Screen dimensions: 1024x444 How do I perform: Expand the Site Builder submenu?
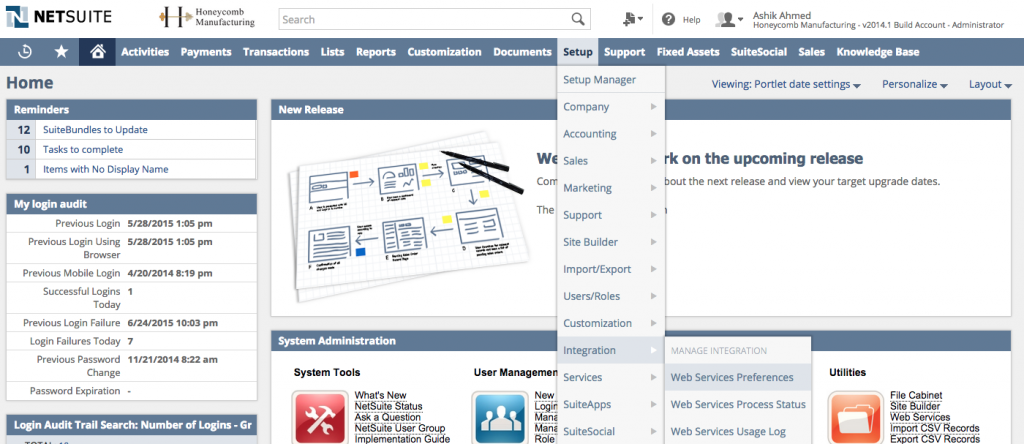[x=611, y=242]
